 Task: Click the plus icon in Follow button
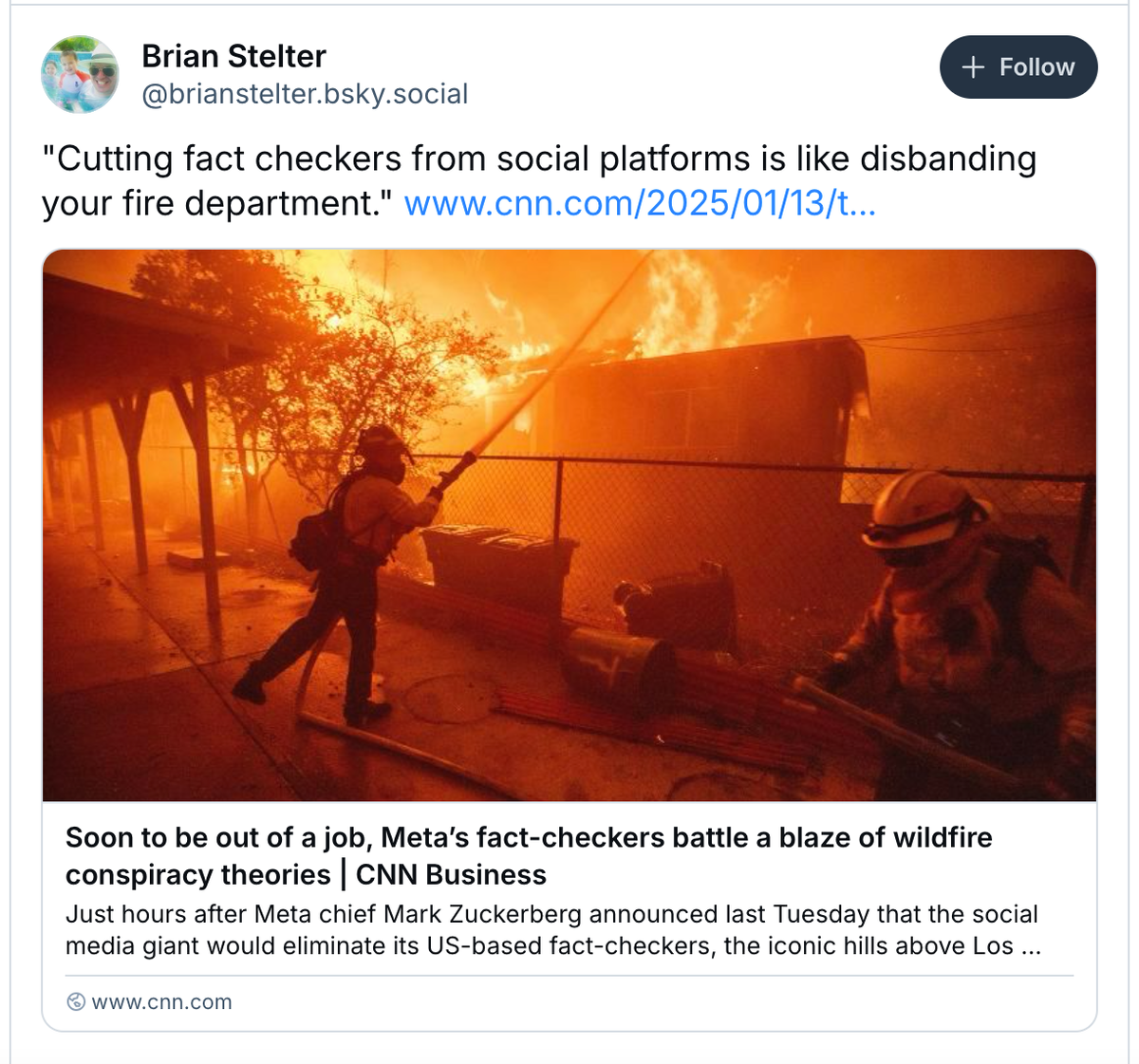point(973,67)
